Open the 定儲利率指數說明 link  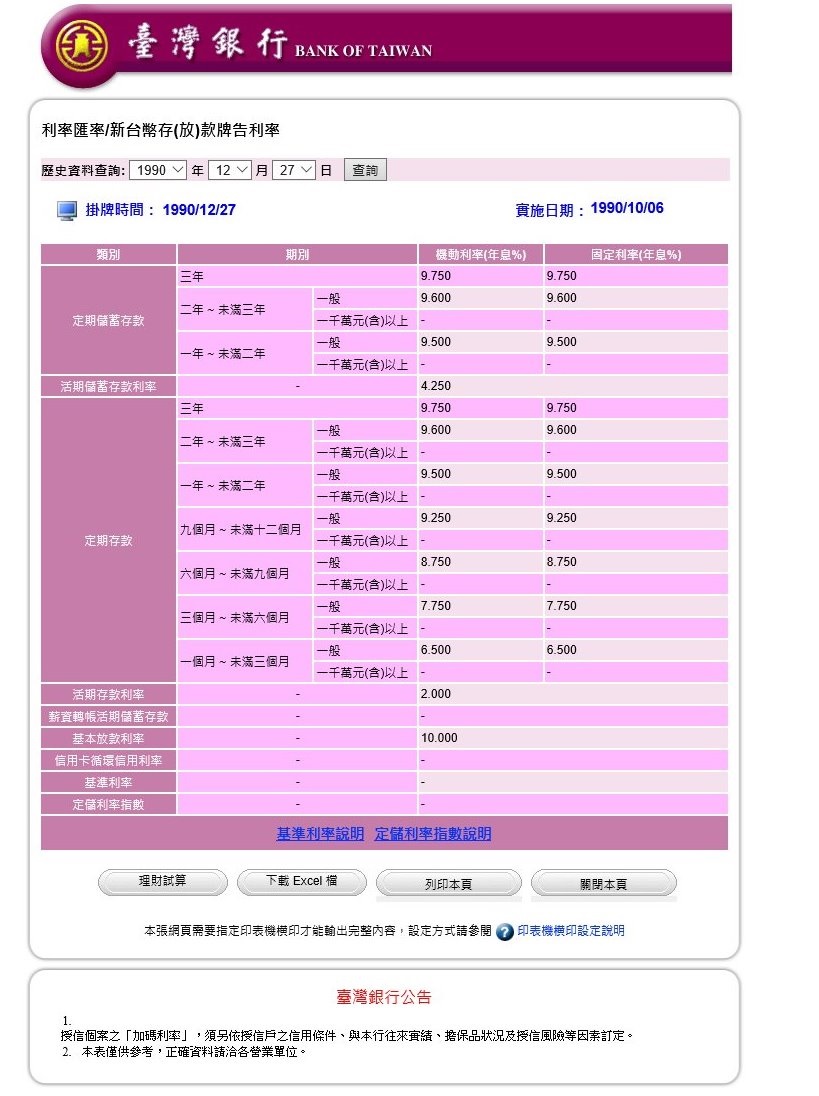tap(433, 834)
